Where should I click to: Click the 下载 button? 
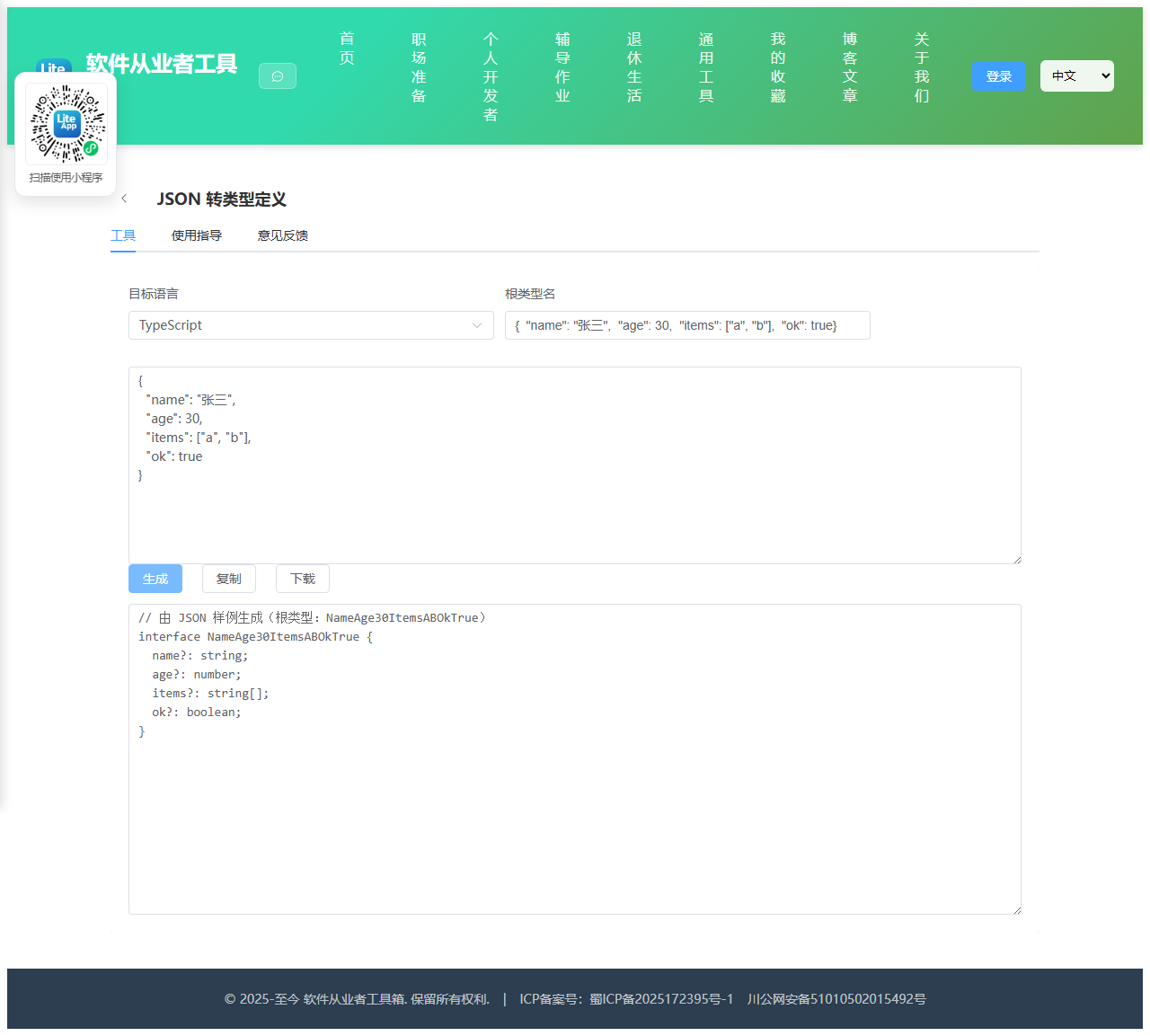click(x=303, y=579)
